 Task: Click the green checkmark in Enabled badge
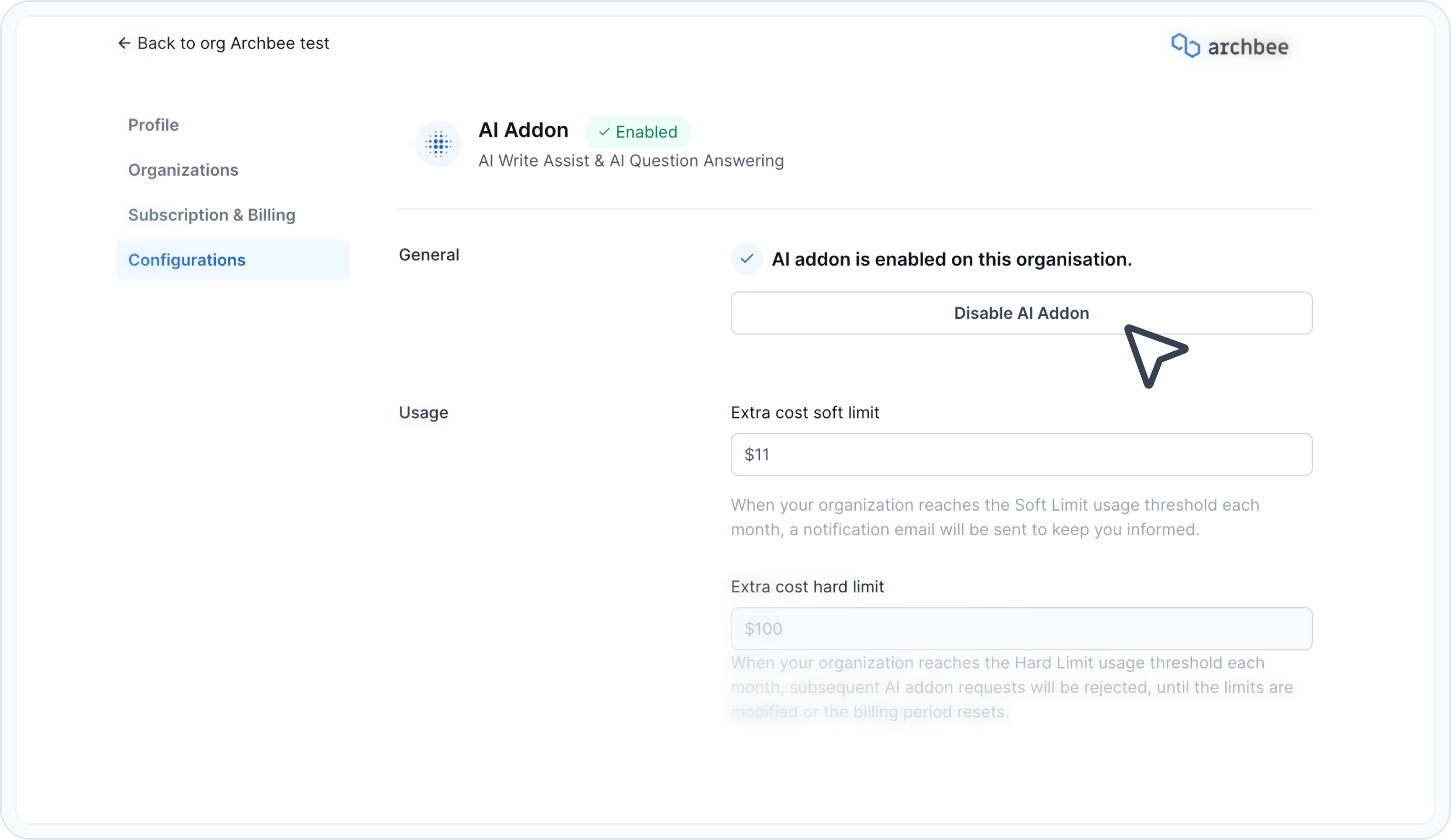[605, 131]
